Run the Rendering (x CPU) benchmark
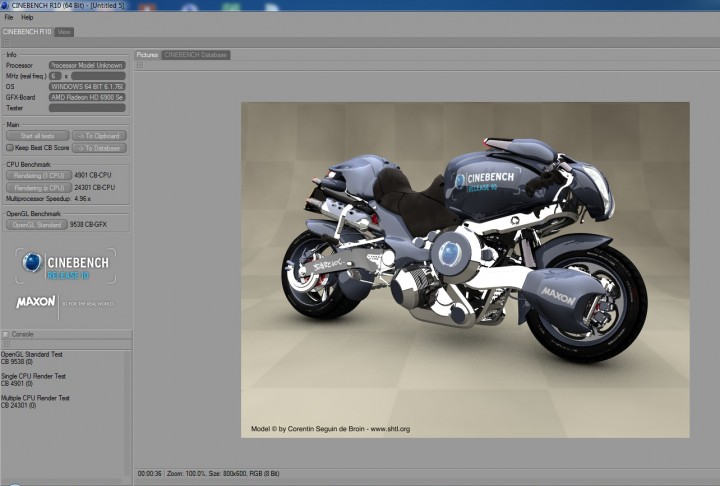The width and height of the screenshot is (720, 486). pos(39,187)
